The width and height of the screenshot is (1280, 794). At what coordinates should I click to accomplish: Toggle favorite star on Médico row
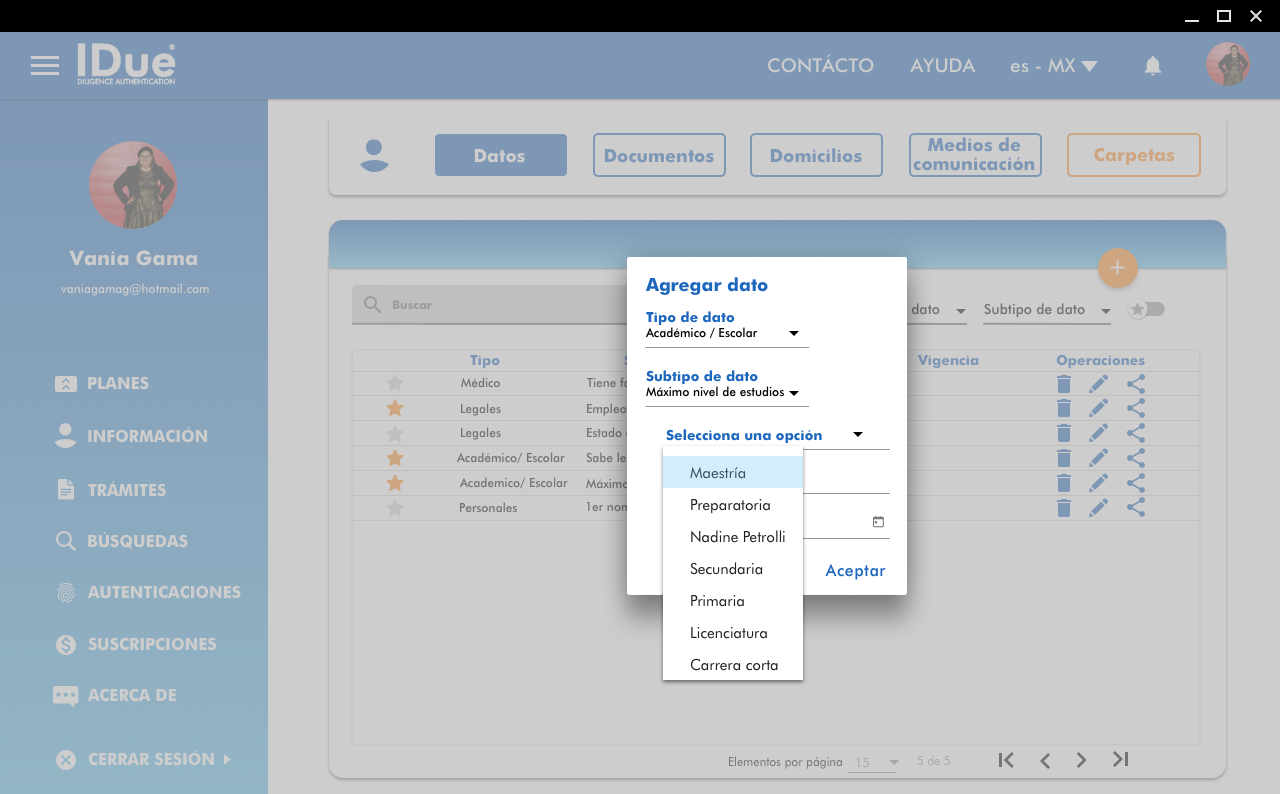395,383
